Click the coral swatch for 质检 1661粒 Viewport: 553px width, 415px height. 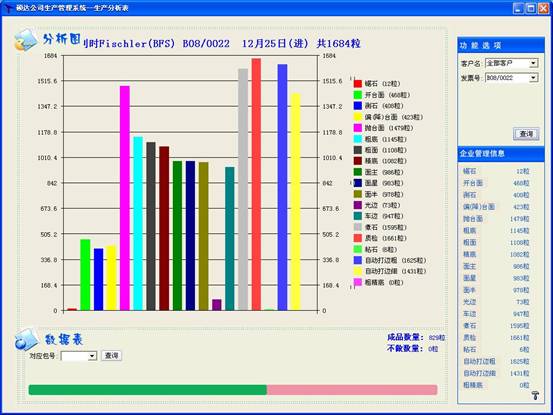point(358,238)
